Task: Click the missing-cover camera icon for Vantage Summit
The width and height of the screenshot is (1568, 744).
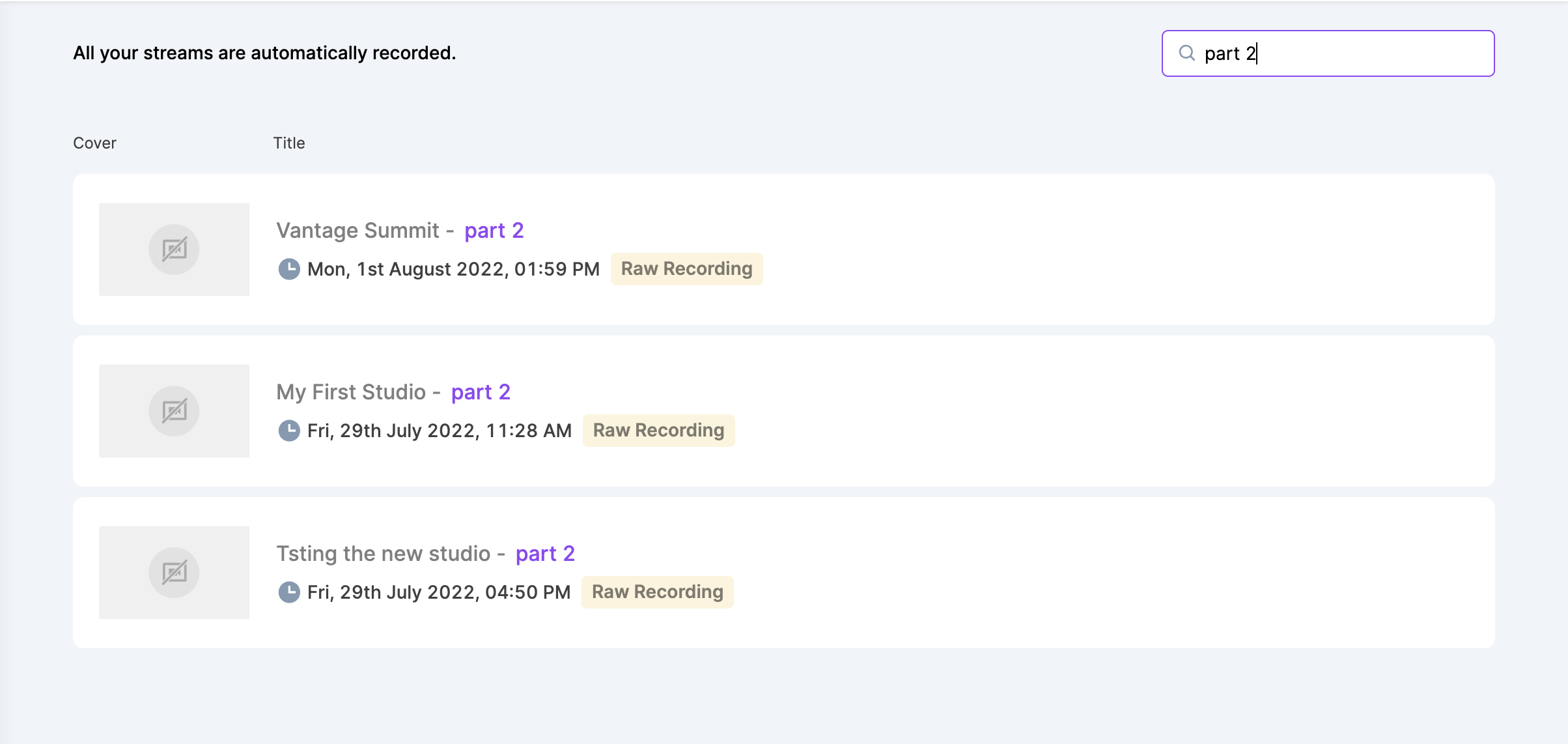Action: (x=174, y=249)
